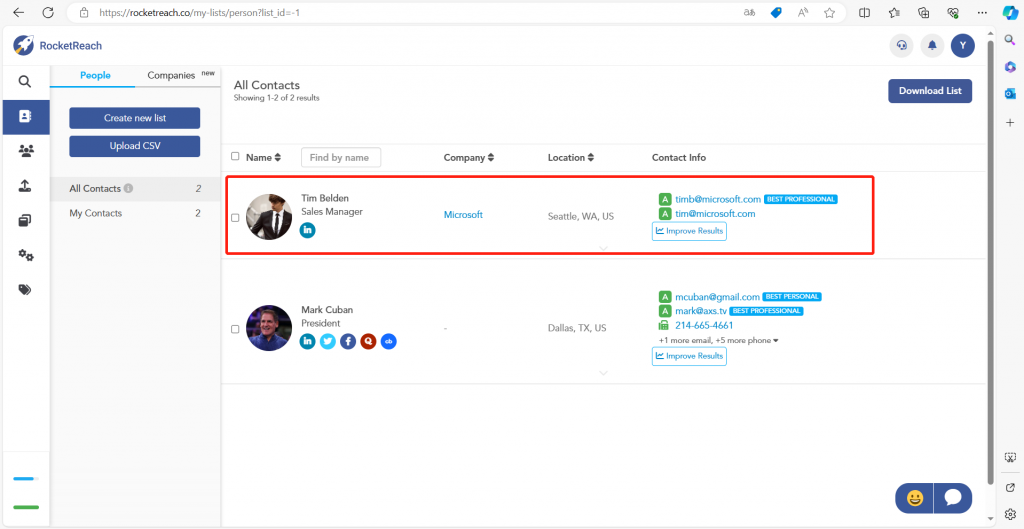Refresh the browser page
The width and height of the screenshot is (1024, 529).
[48, 12]
